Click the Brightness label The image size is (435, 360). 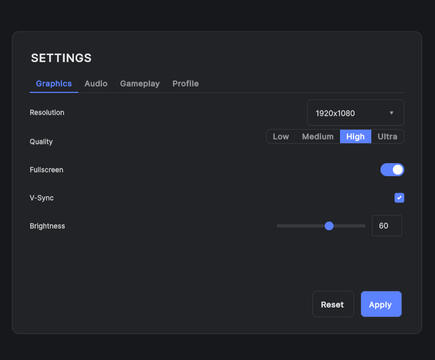point(47,226)
